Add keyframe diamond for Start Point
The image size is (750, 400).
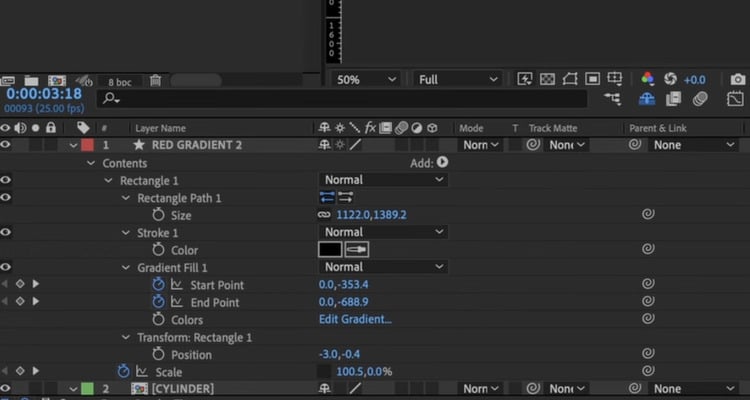click(20, 284)
